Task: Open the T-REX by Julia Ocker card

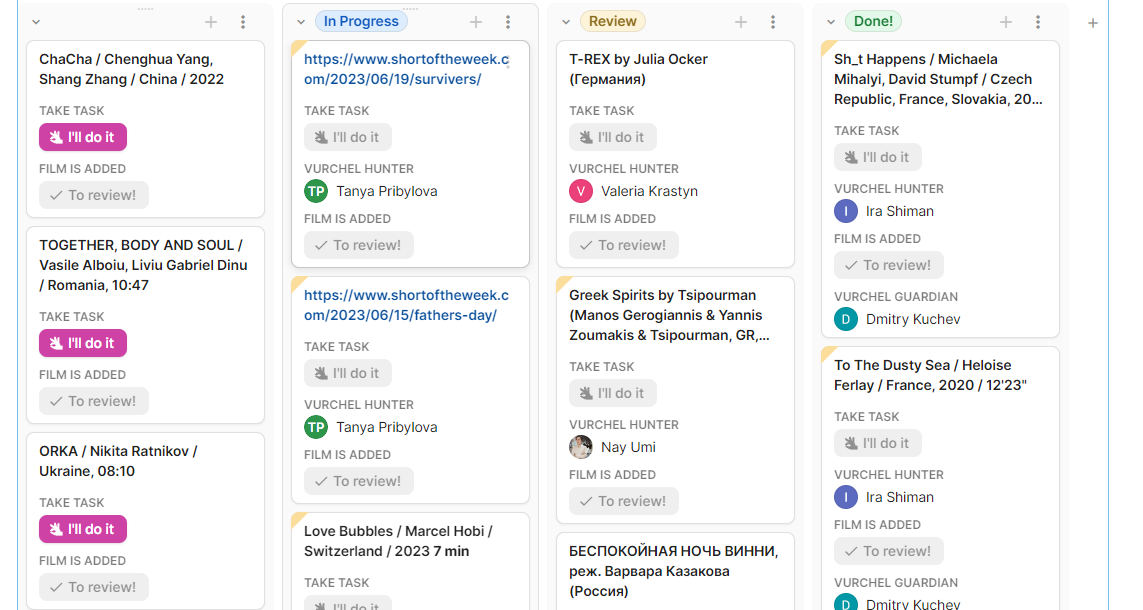Action: coord(639,69)
